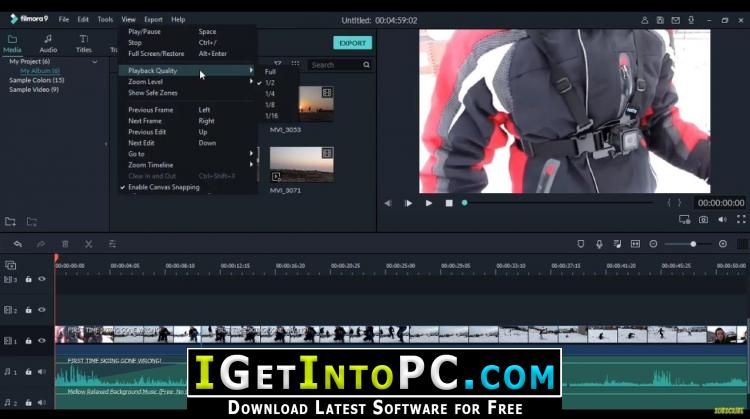Click the teal EXPORT button
Image resolution: width=750 pixels, height=419 pixels.
tap(353, 43)
